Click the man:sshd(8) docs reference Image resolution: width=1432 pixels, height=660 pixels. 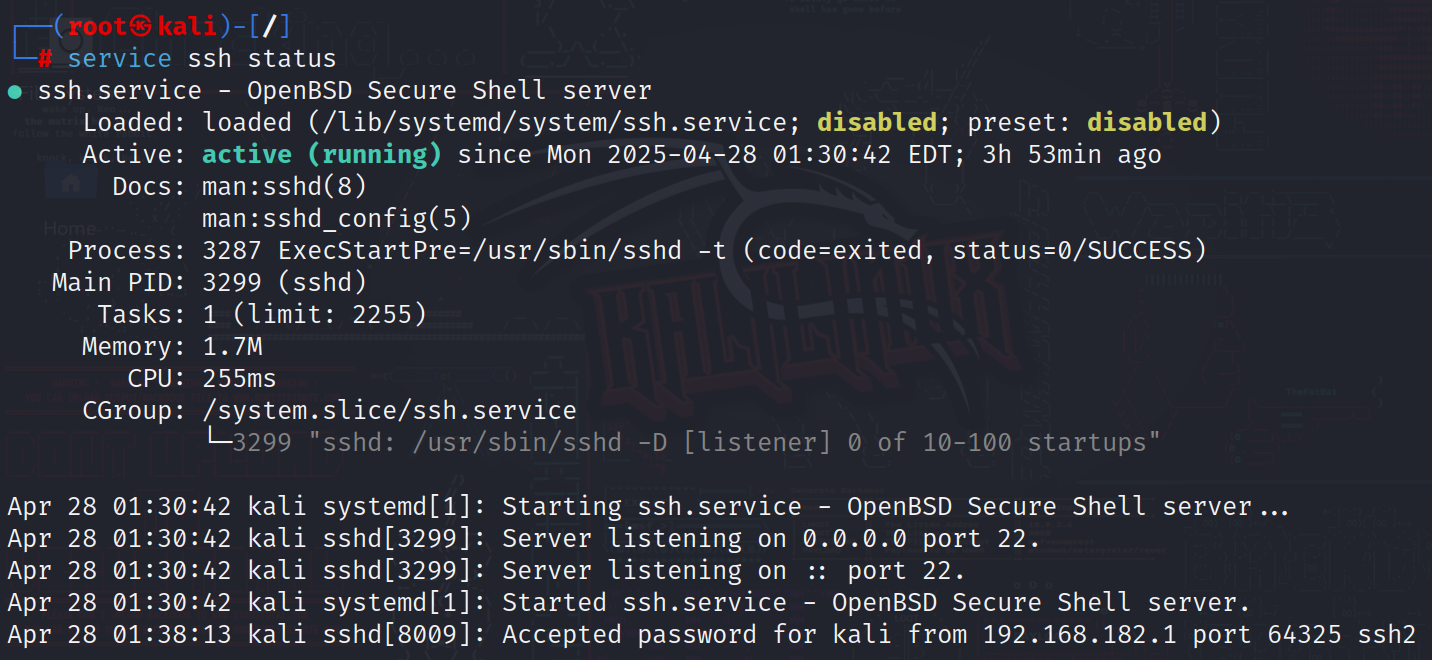click(x=284, y=187)
